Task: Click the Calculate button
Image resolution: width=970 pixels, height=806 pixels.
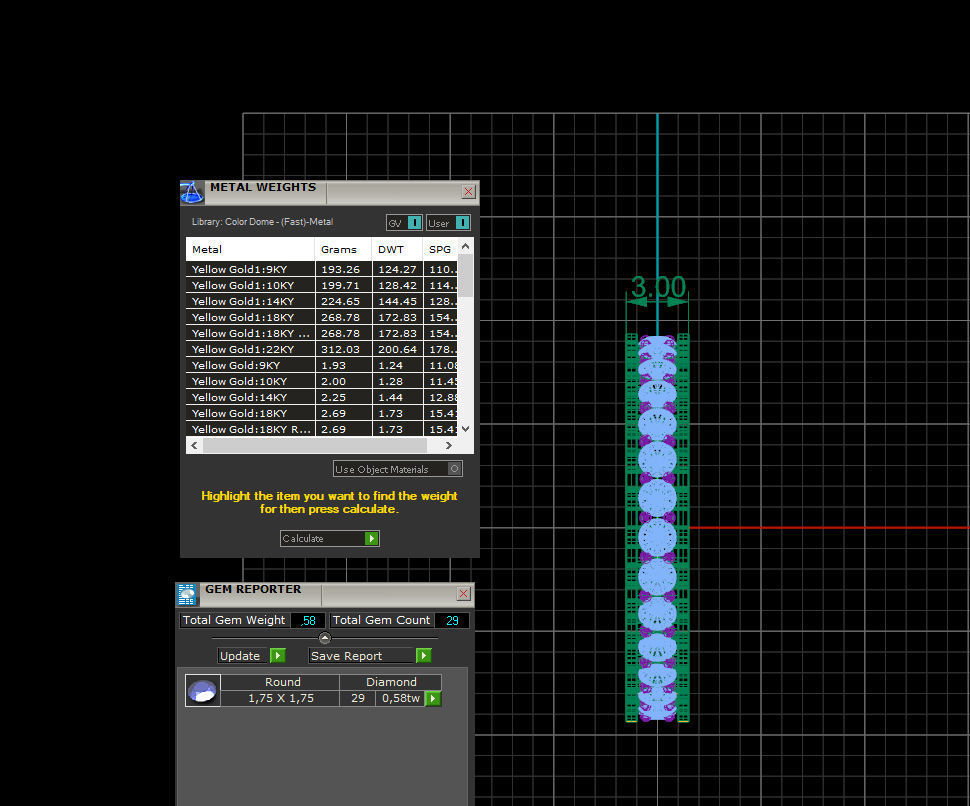Action: click(329, 538)
